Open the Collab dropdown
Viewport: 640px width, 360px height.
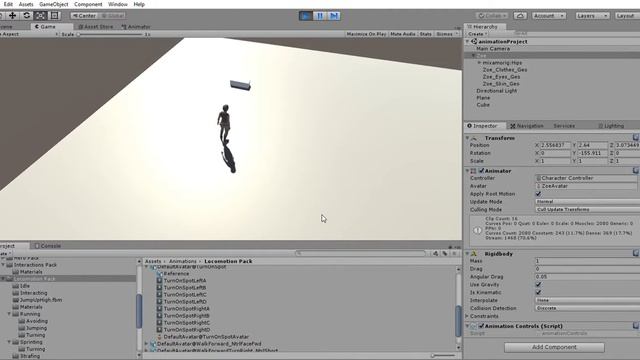point(492,16)
